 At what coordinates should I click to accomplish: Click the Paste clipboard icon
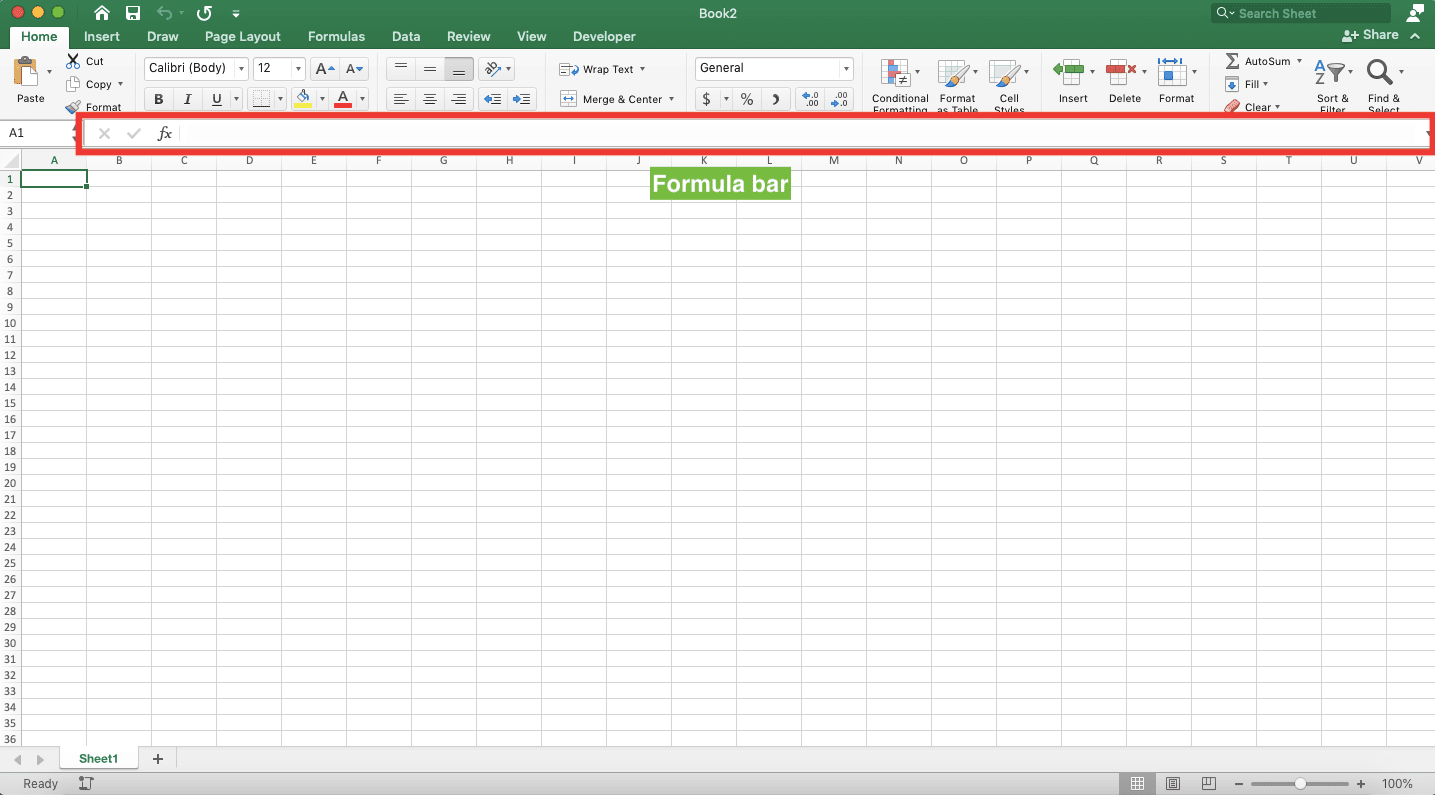point(26,72)
